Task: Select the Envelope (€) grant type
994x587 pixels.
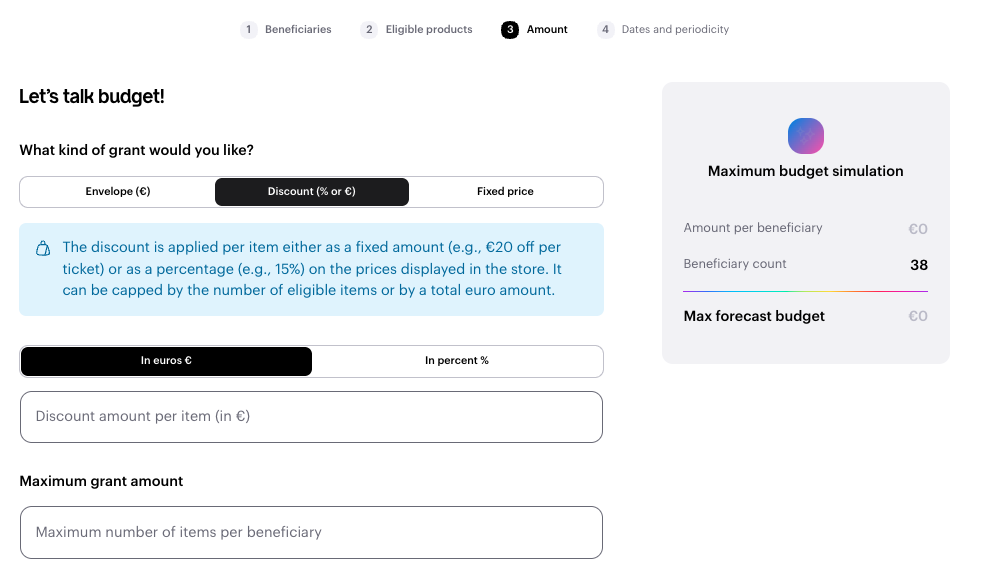Action: (x=118, y=191)
